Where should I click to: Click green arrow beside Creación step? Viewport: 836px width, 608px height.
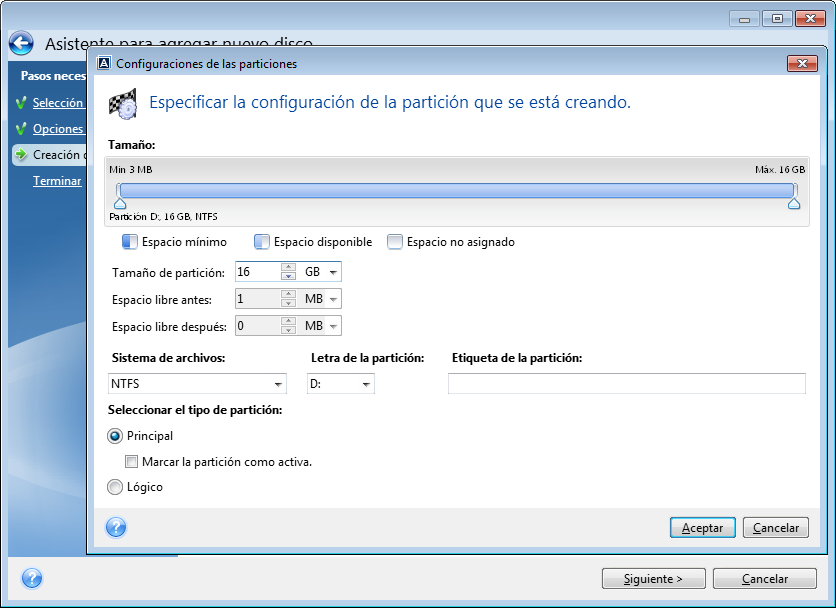click(21, 155)
